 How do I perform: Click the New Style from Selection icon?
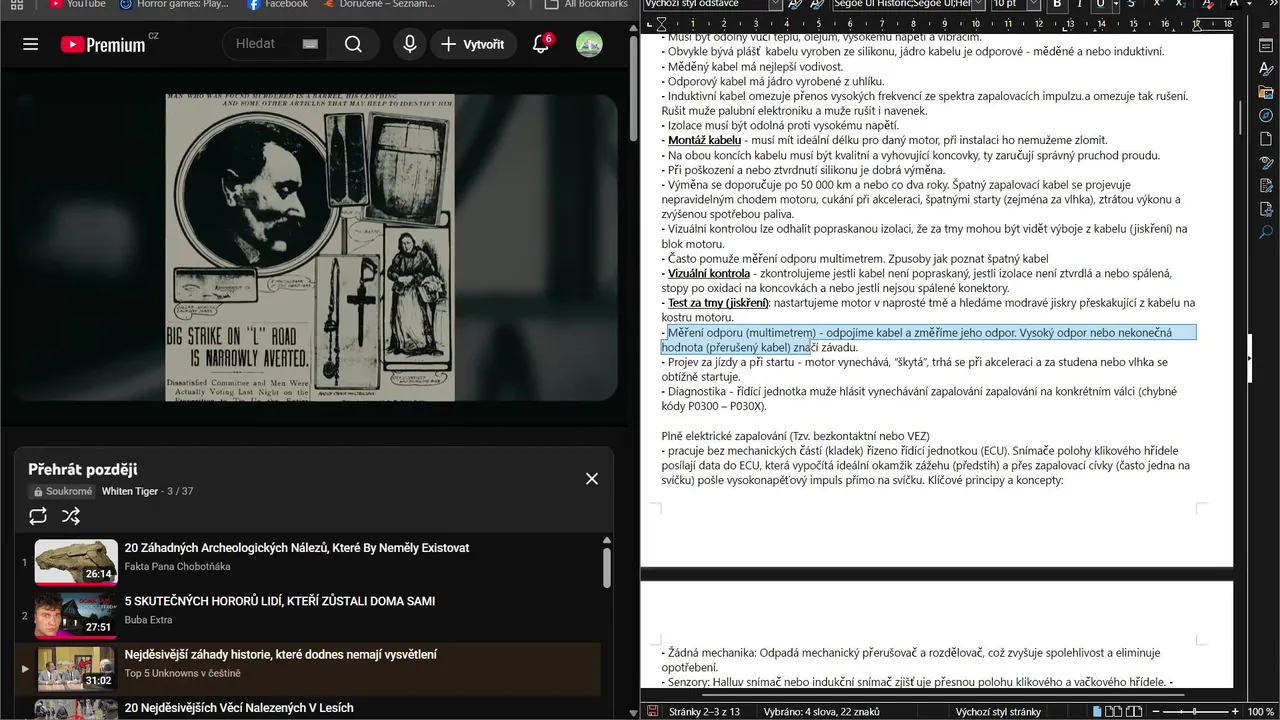pos(817,5)
